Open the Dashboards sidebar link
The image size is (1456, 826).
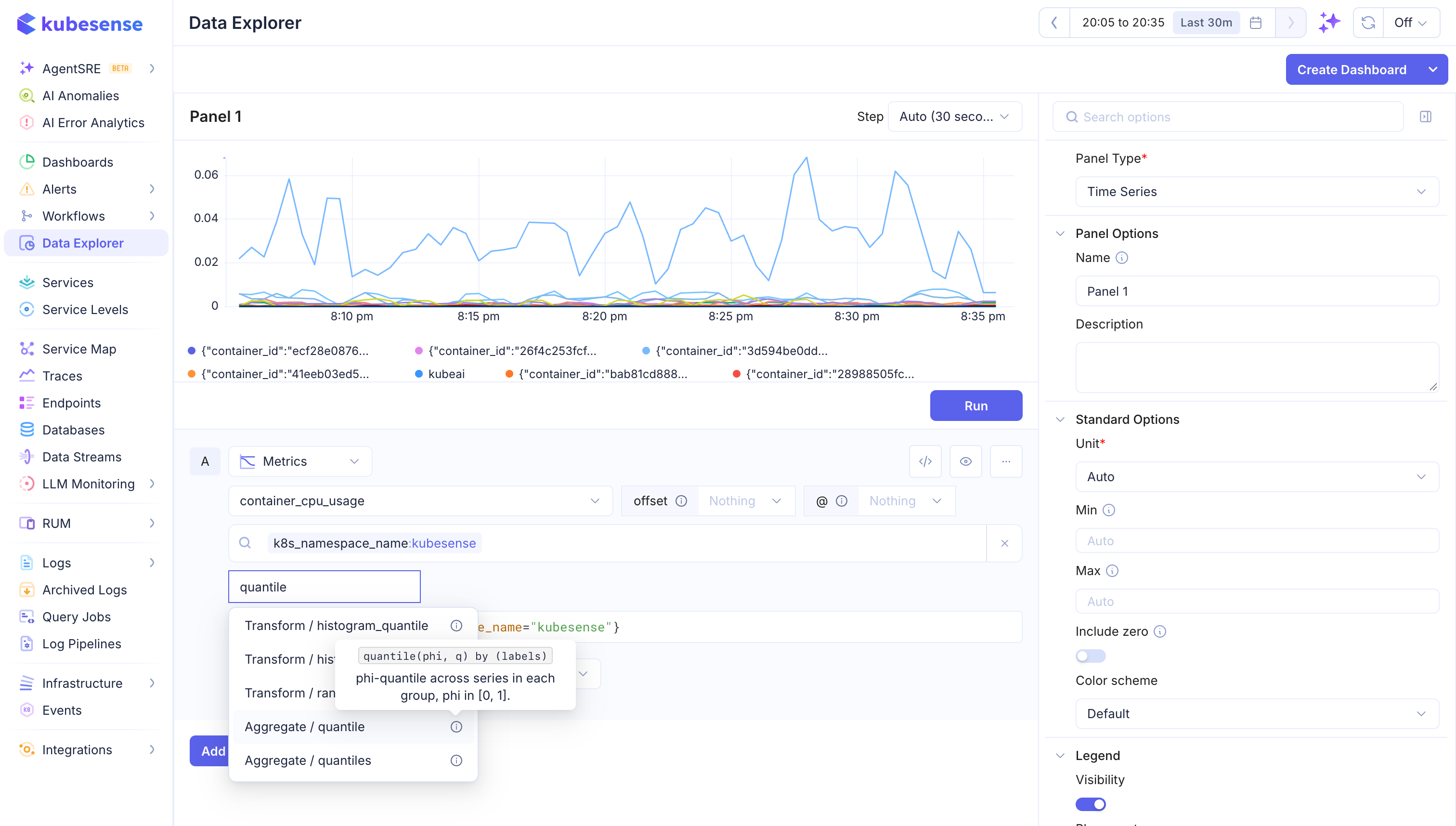pyautogui.click(x=78, y=162)
